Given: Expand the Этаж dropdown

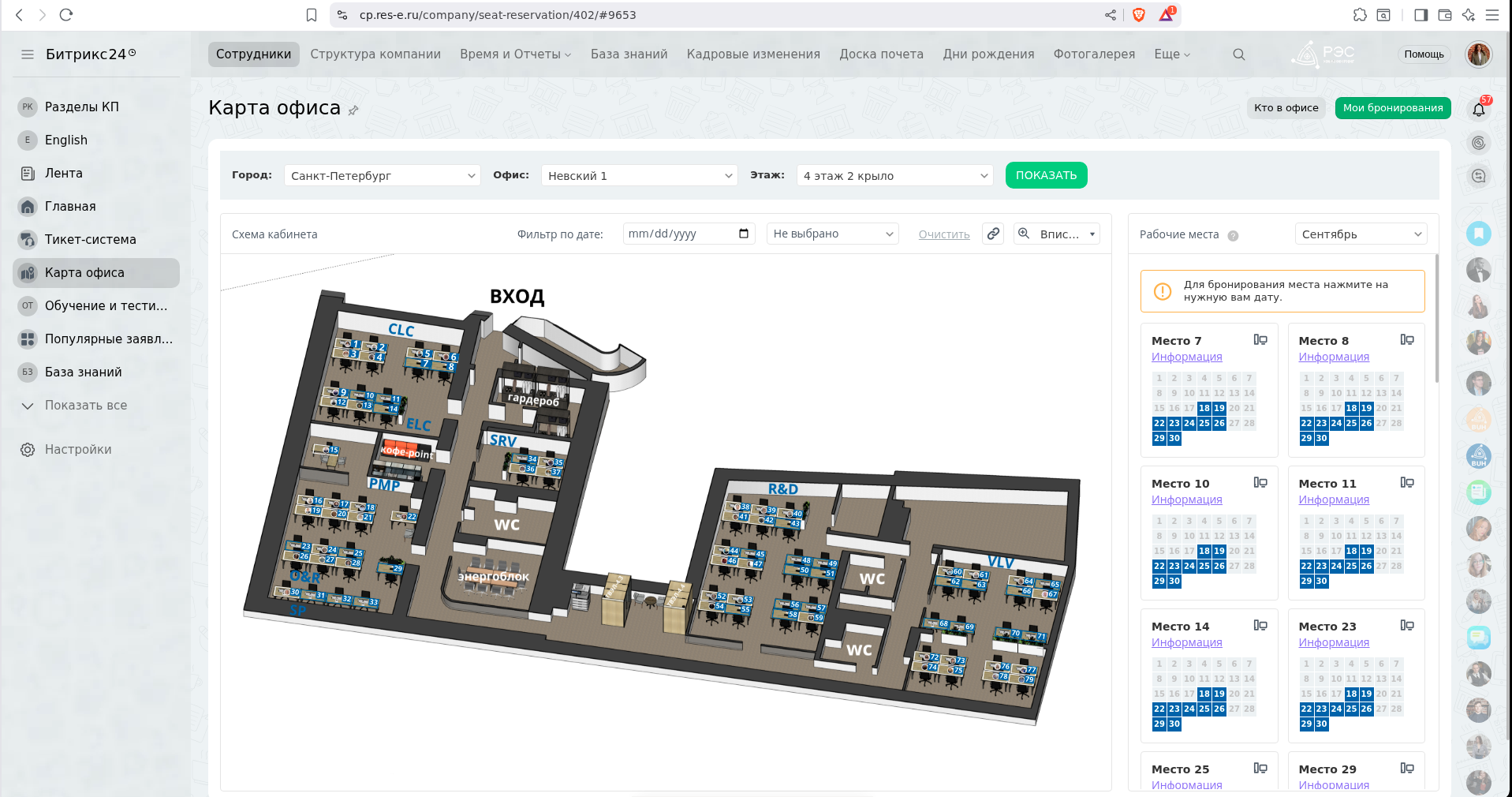Looking at the screenshot, I should (894, 176).
